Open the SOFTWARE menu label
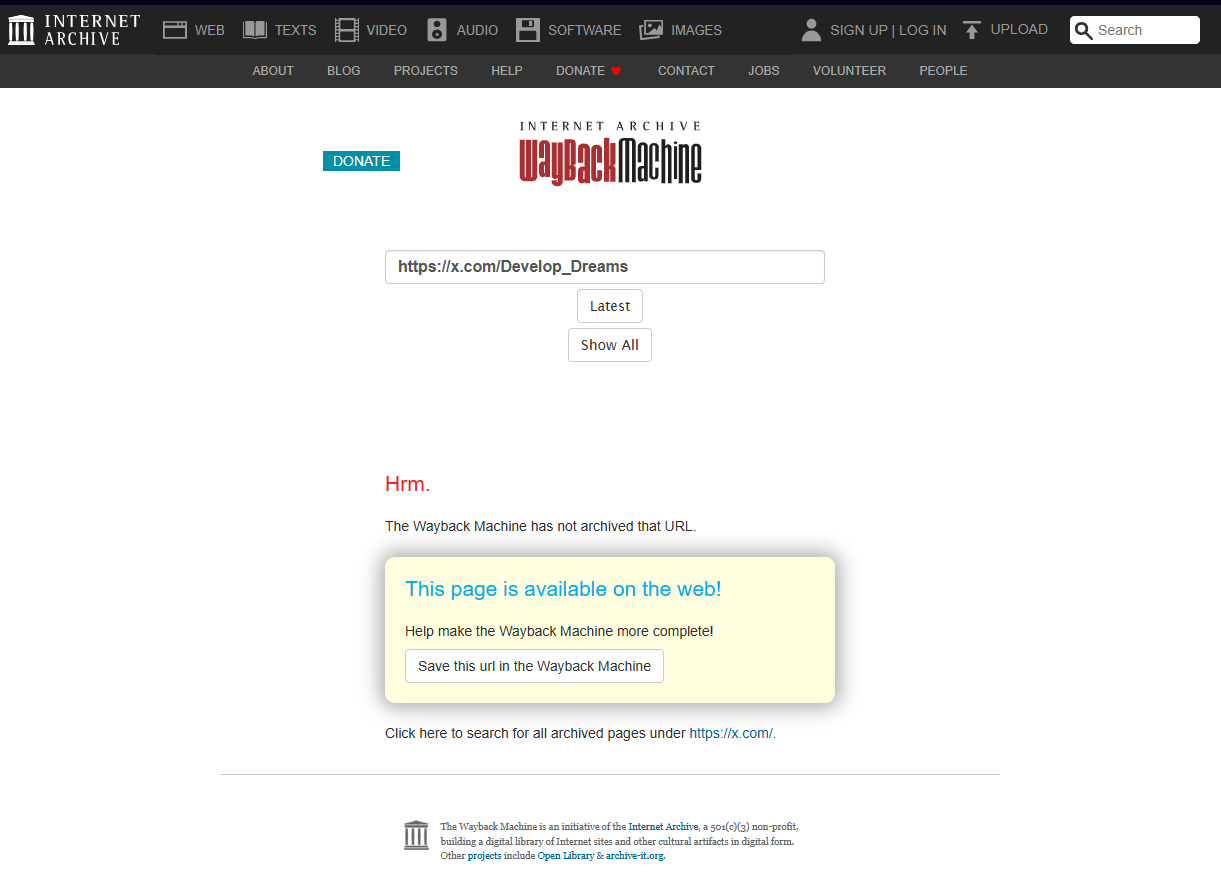The height and width of the screenshot is (879, 1221). (x=585, y=30)
